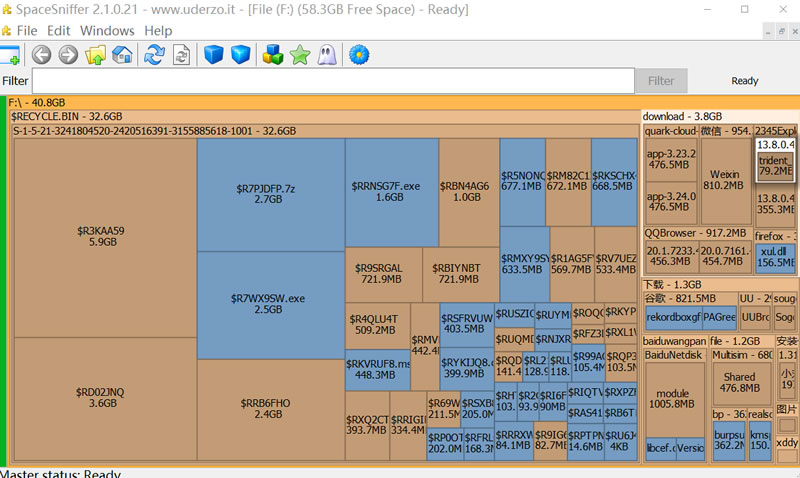The height and width of the screenshot is (478, 800).
Task: Toggle the ghost unknown space icon
Action: point(327,55)
